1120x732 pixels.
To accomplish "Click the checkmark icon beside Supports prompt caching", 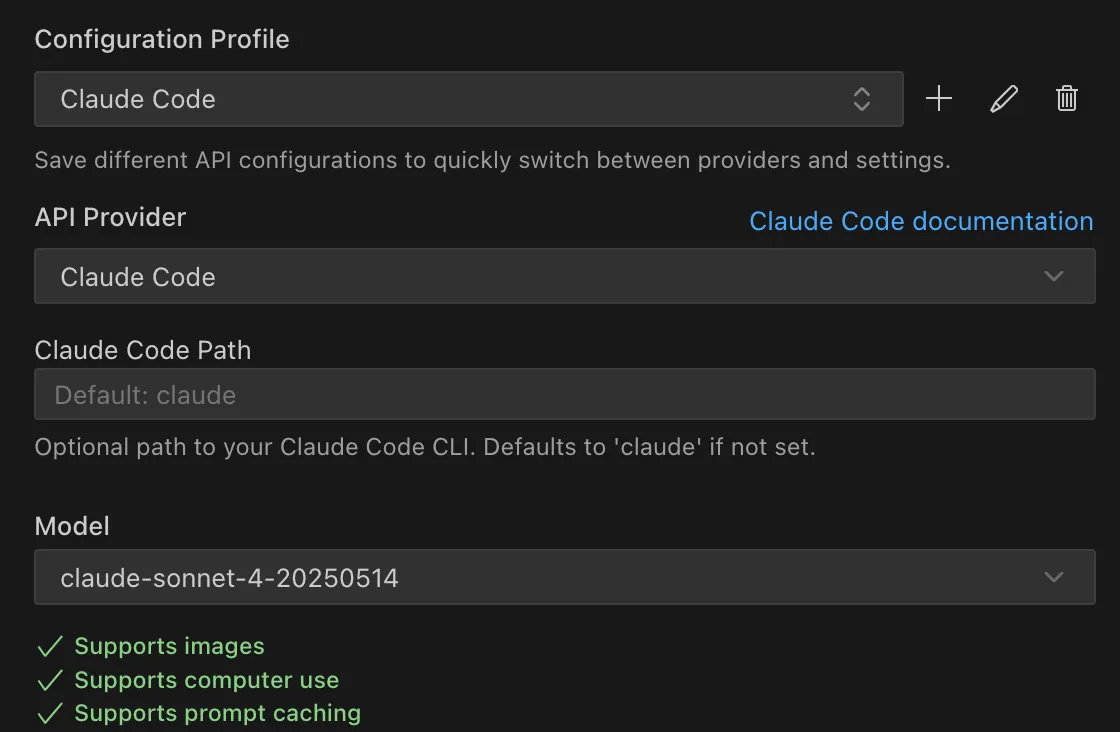I will click(50, 713).
